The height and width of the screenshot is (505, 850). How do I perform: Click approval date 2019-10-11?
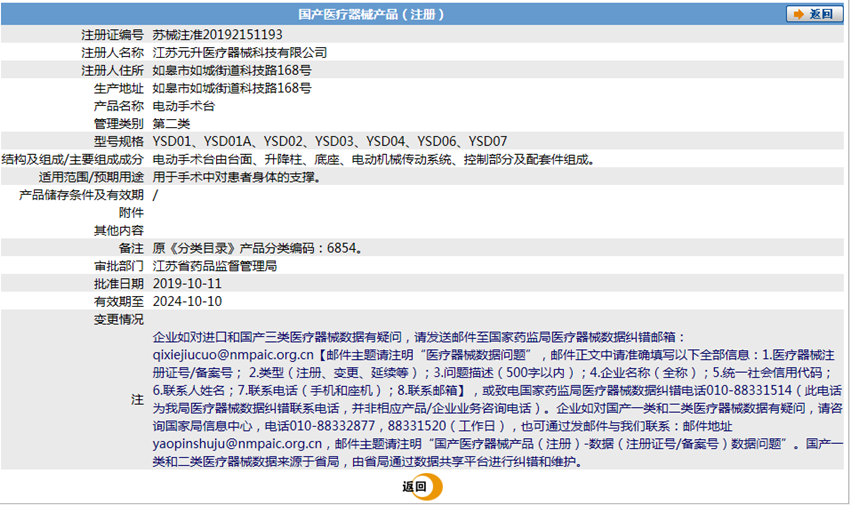(x=187, y=284)
